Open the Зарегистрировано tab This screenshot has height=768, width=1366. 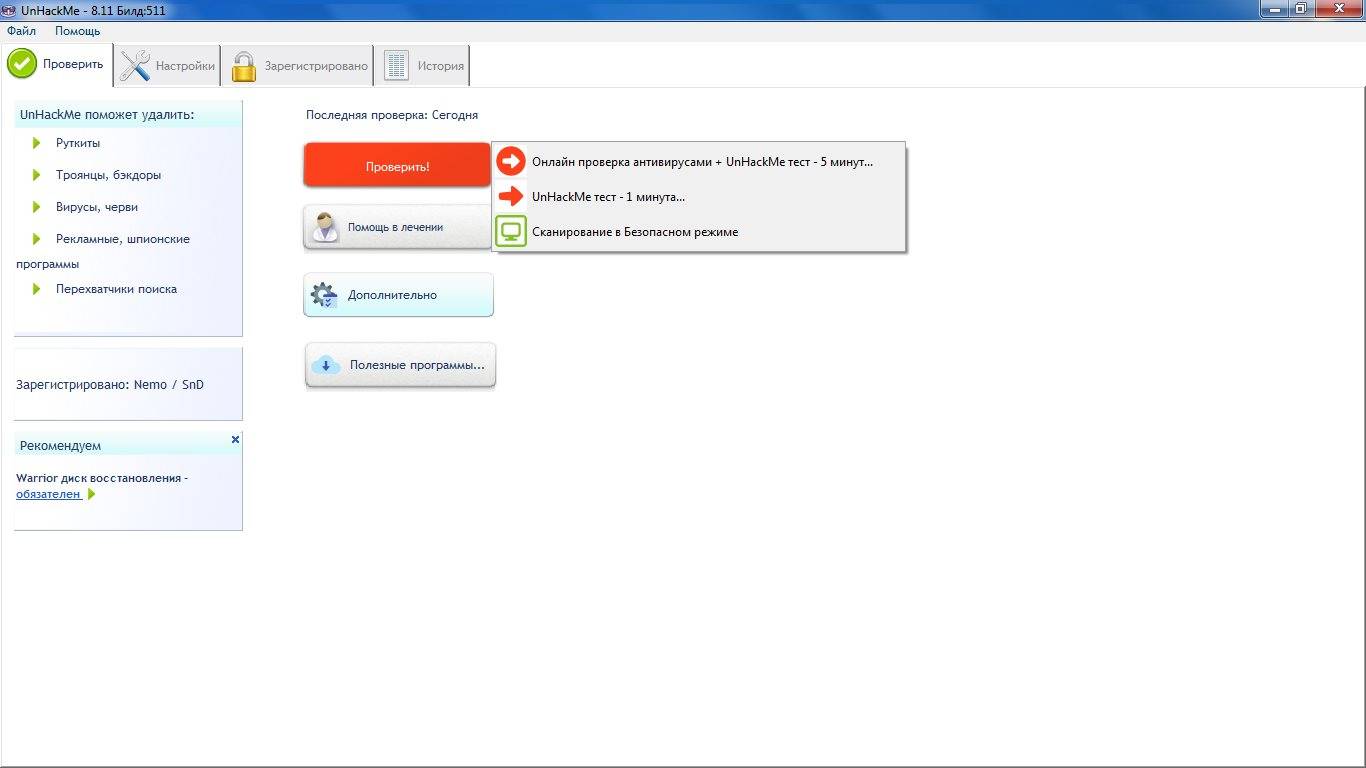[297, 66]
